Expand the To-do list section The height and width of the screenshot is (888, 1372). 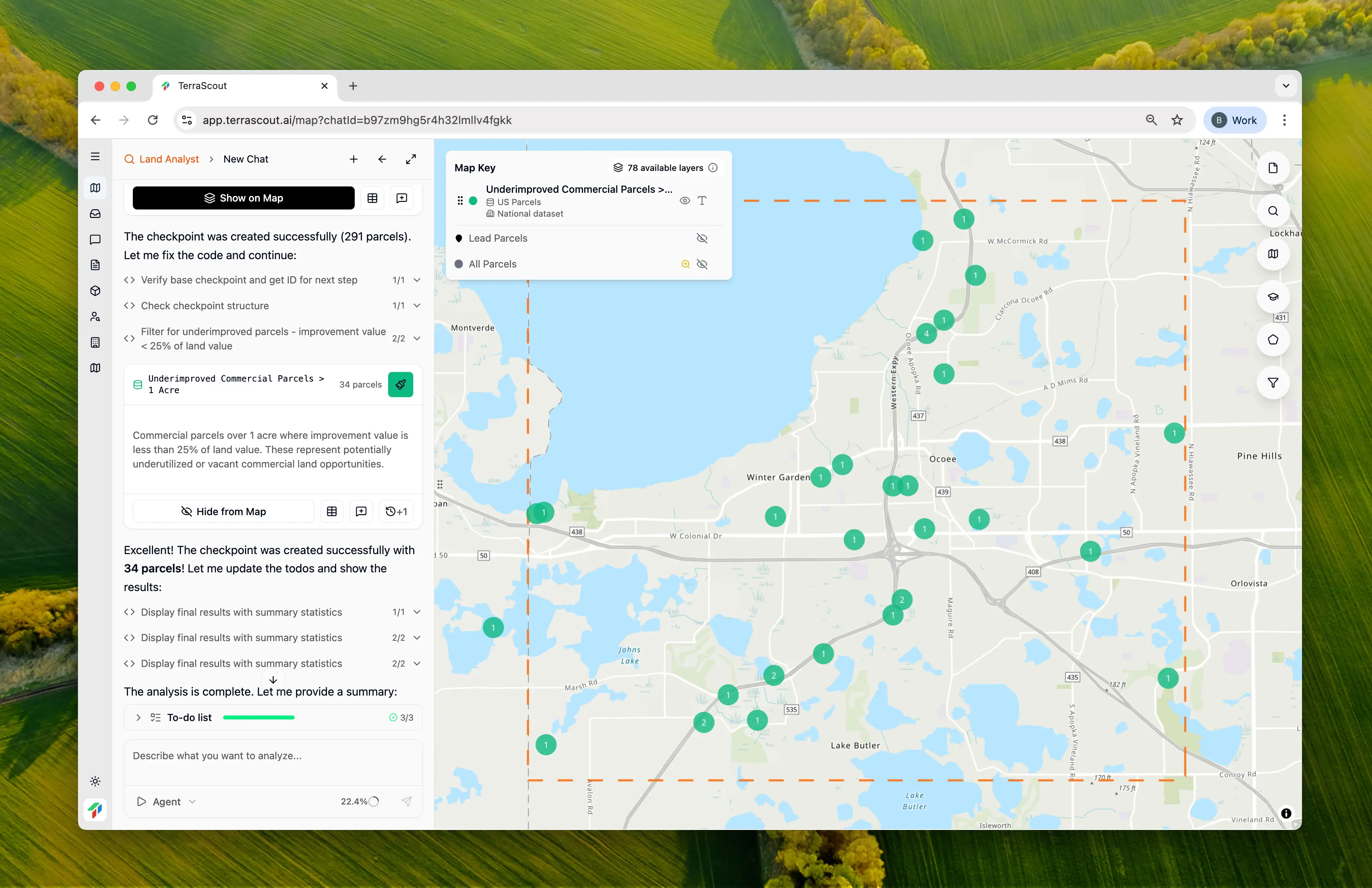pos(138,717)
